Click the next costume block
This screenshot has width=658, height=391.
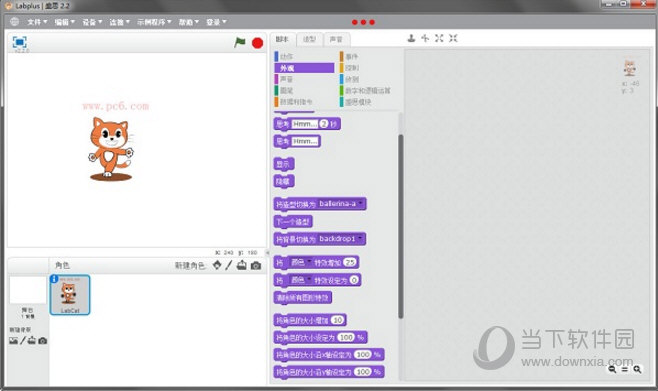pos(293,222)
